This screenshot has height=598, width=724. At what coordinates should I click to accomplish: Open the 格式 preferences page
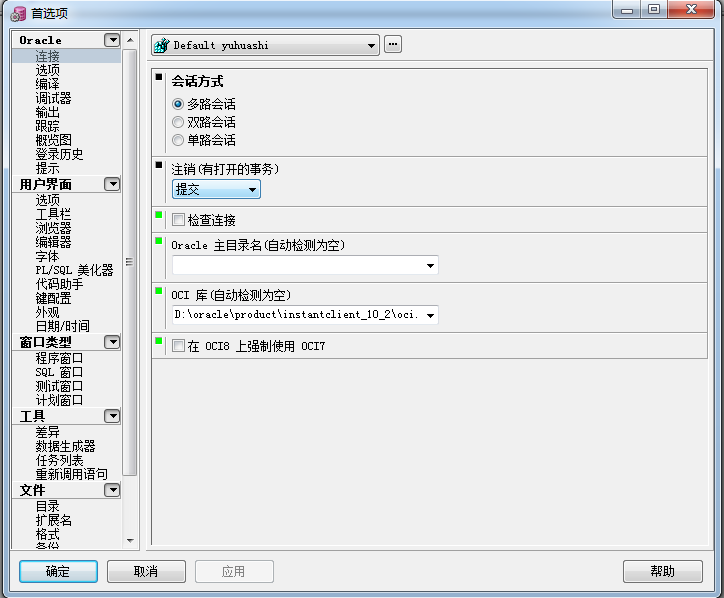48,534
